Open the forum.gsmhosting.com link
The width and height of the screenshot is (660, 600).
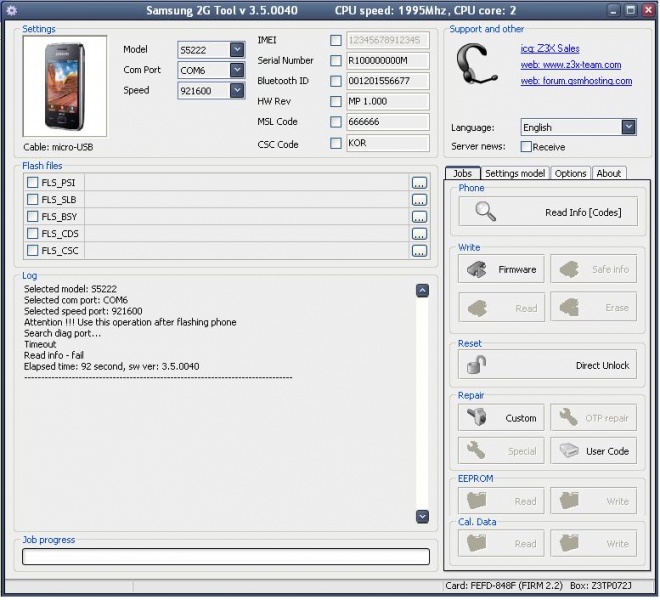coord(576,81)
